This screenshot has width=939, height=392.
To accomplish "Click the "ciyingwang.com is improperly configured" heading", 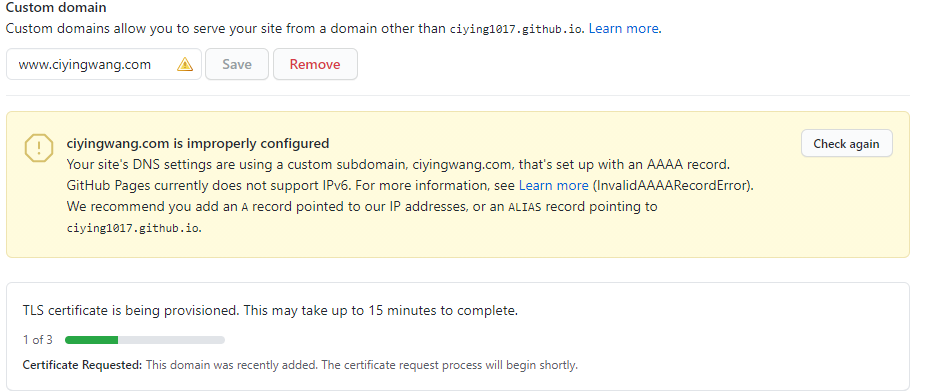I will 198,144.
